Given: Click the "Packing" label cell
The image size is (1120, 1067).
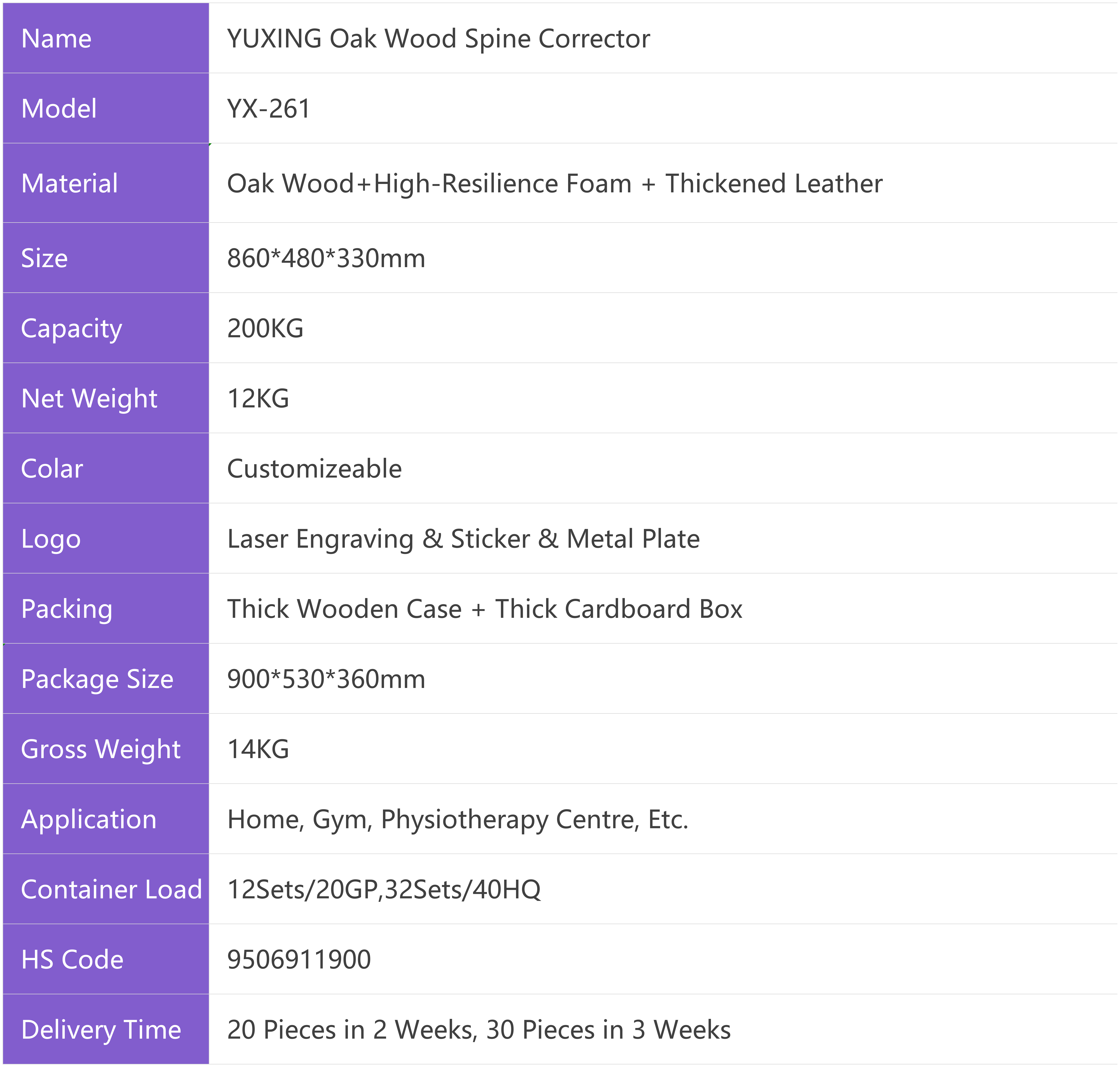Looking at the screenshot, I should pos(106,608).
